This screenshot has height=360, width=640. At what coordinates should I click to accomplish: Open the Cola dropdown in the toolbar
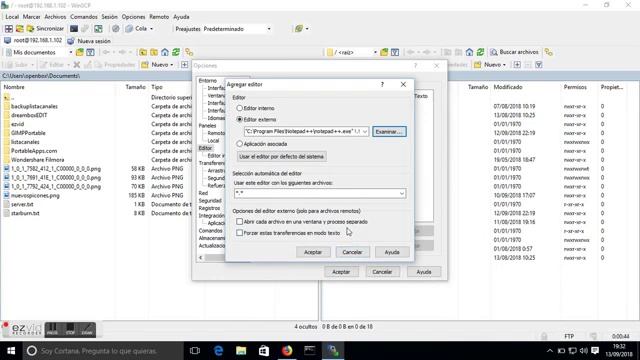point(151,29)
